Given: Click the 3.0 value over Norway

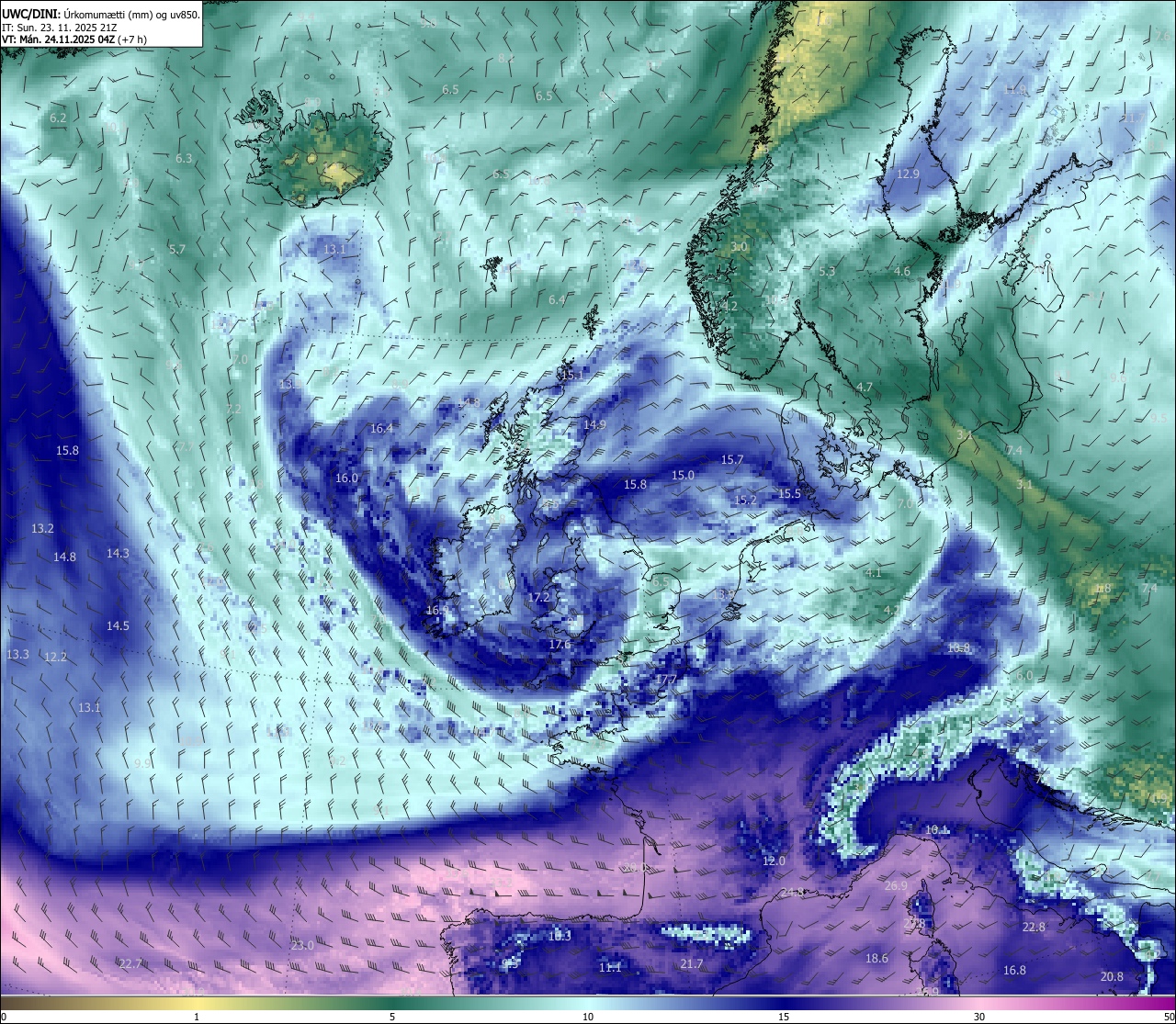Looking at the screenshot, I should pyautogui.click(x=740, y=248).
